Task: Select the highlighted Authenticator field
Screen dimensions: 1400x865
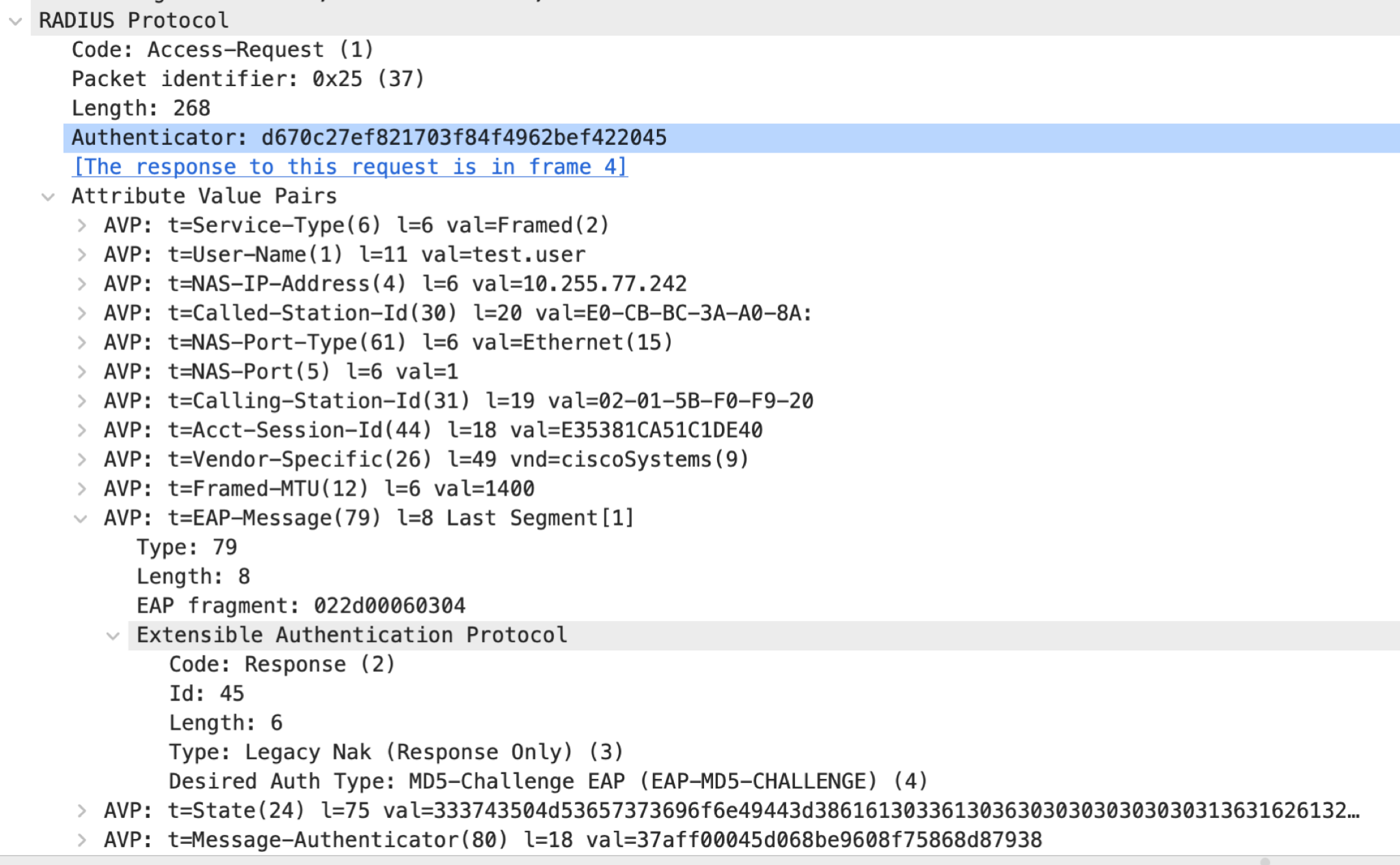Action: coord(369,137)
